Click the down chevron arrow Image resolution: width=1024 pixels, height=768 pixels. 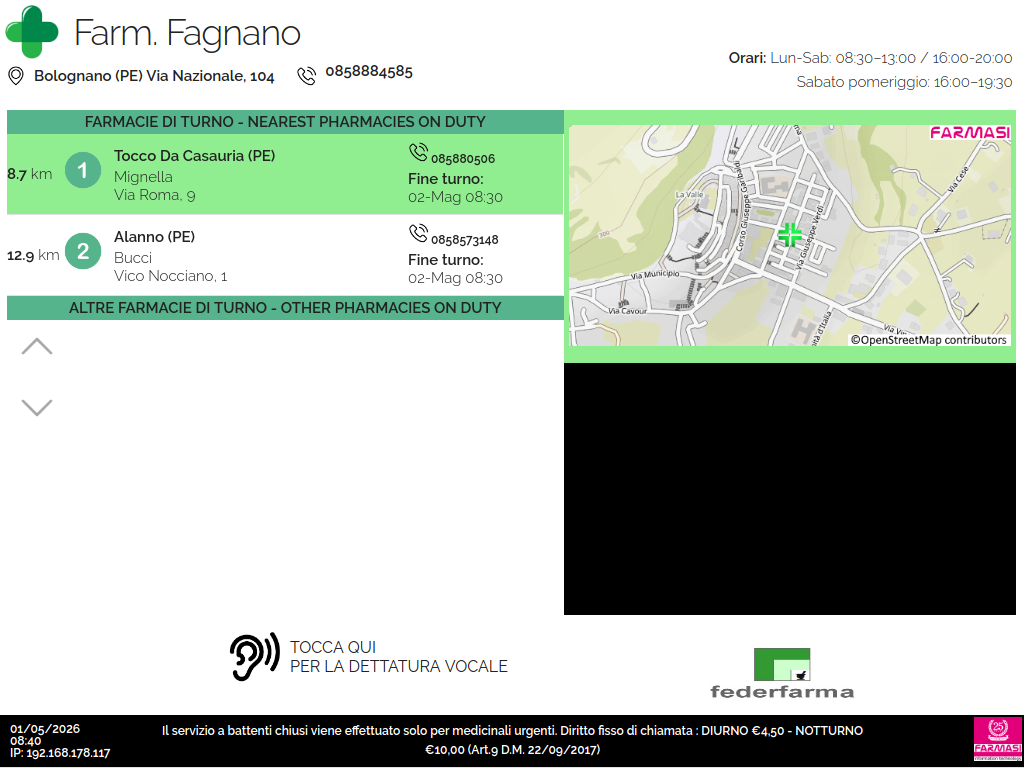(x=37, y=407)
